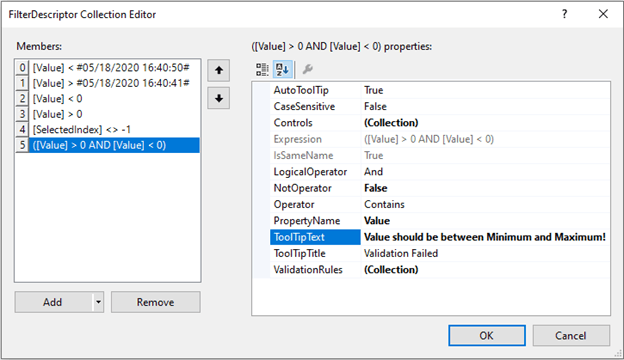
Task: Select the AutoToolTip property row
Action: (x=440, y=90)
